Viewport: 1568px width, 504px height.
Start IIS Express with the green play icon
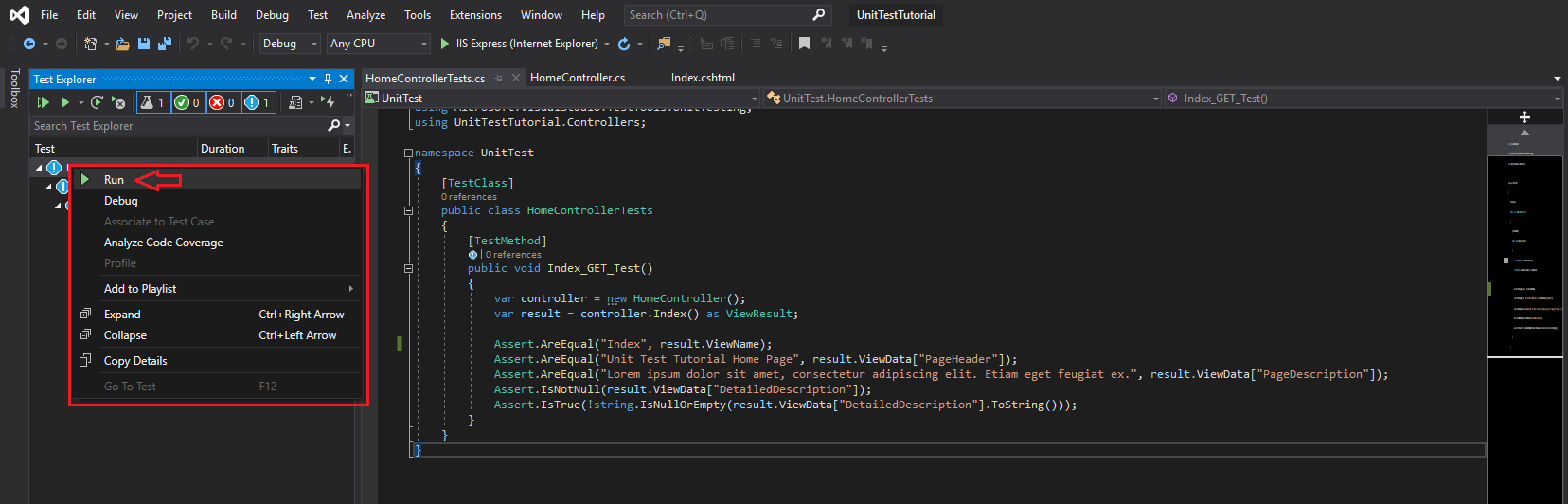tap(445, 44)
